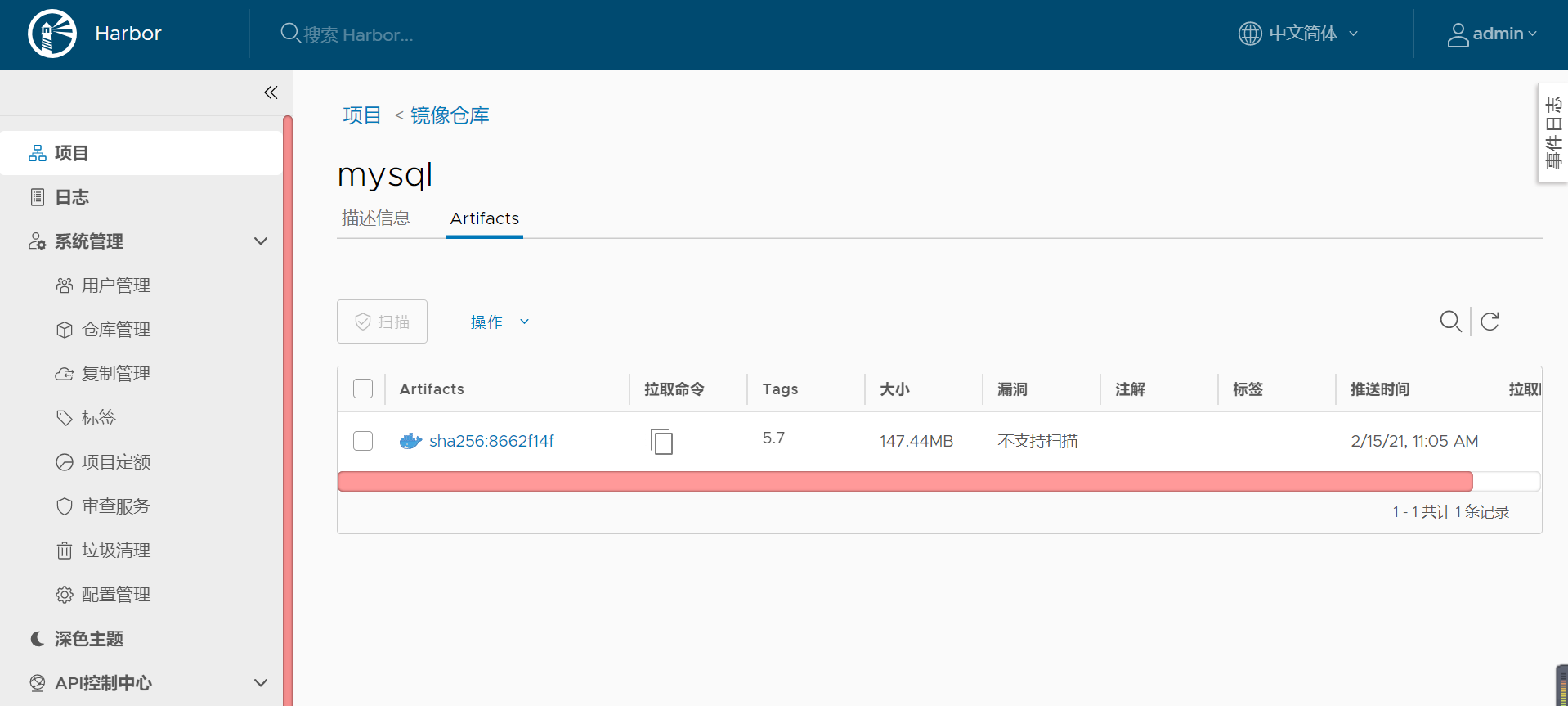The width and height of the screenshot is (1568, 706).
Task: Click the admin user avatar icon
Action: click(x=1458, y=34)
